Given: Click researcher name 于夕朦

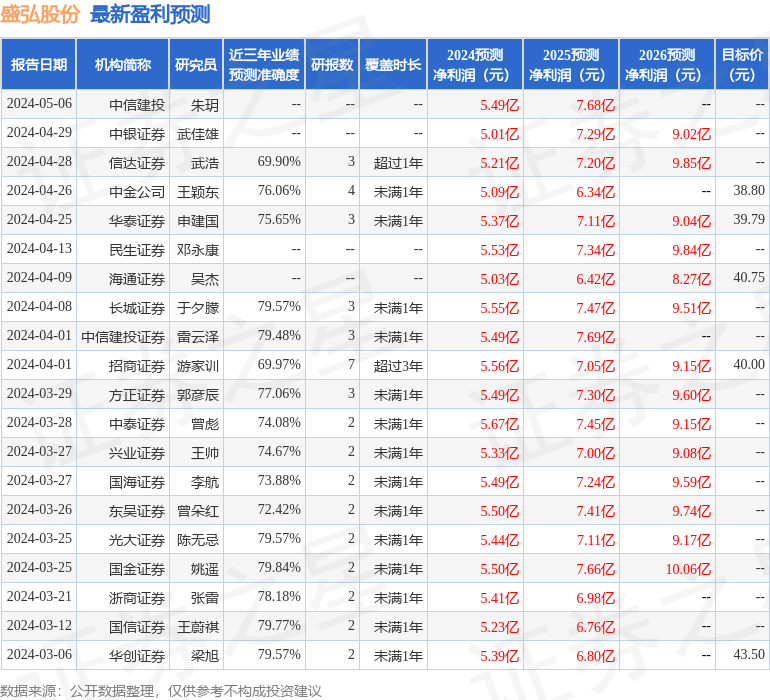Looking at the screenshot, I should pos(198,308).
